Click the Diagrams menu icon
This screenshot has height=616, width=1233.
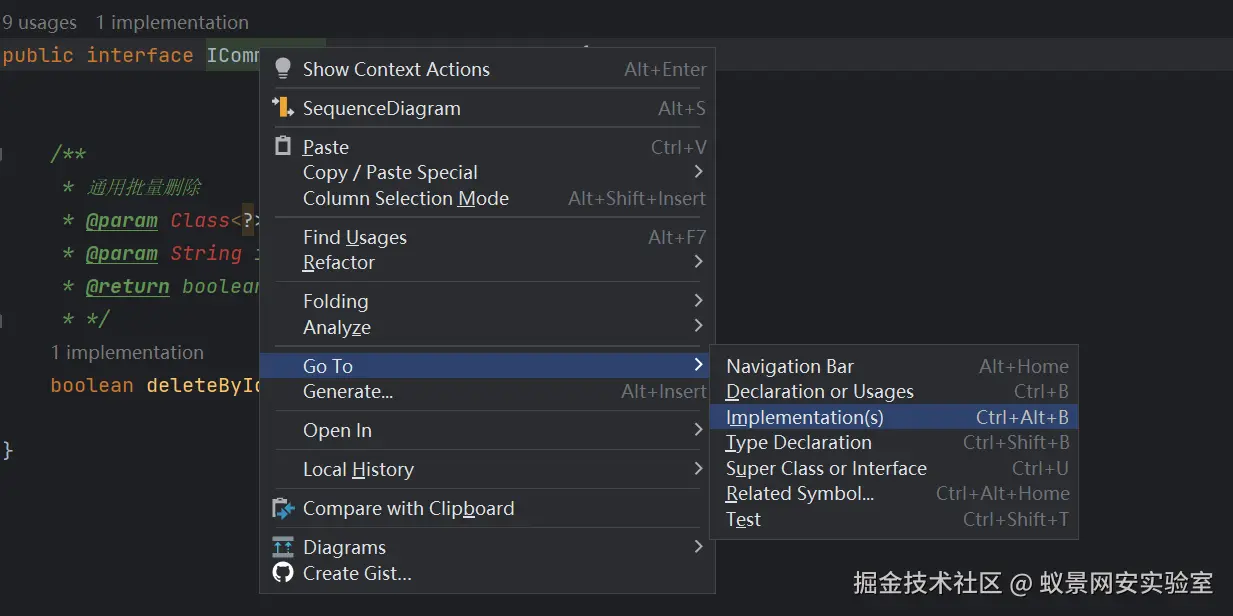click(284, 548)
